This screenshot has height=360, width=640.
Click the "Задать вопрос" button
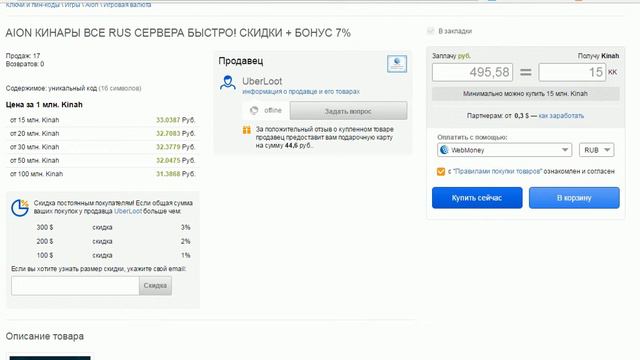348,111
